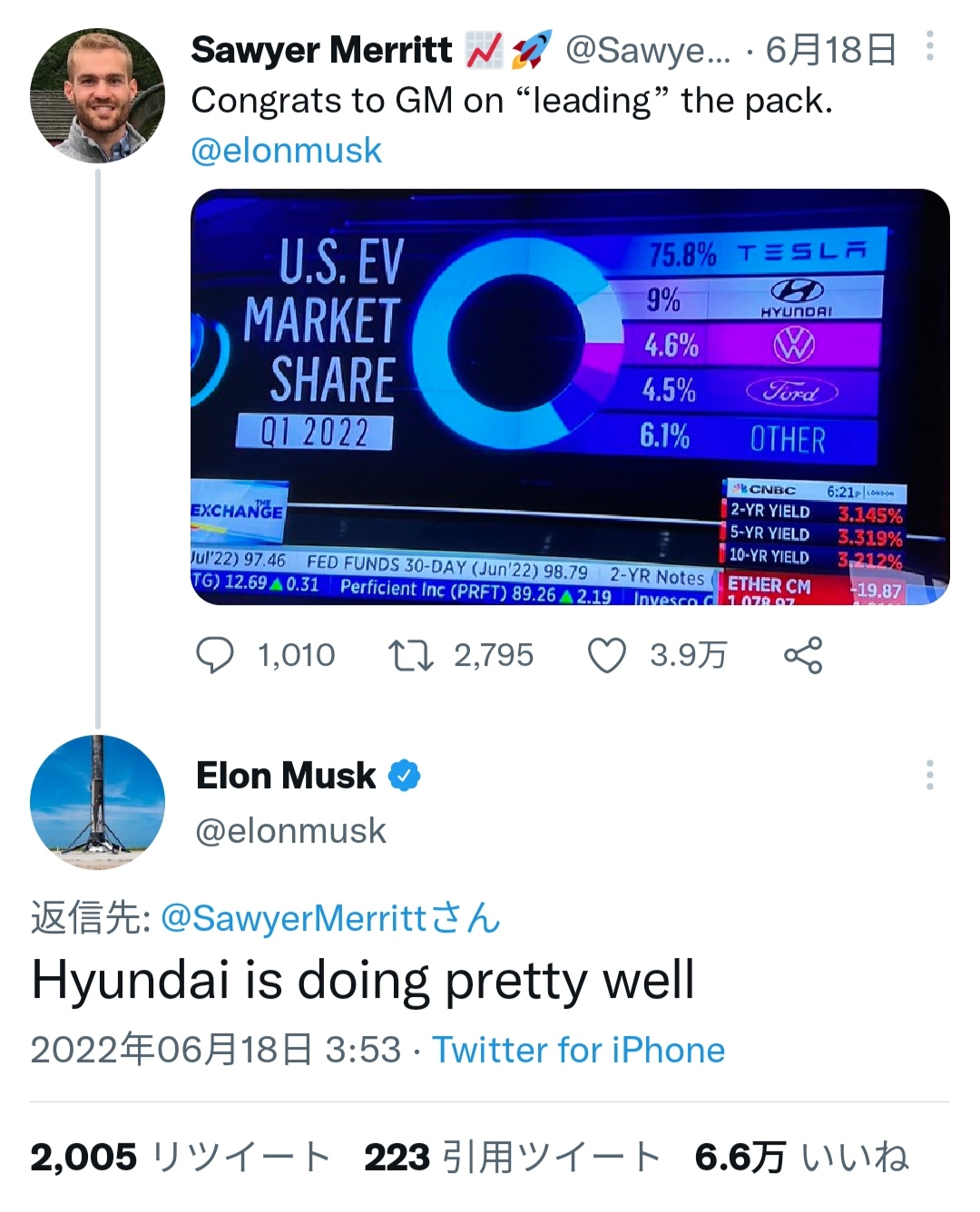View the 6.6万 likes list

pyautogui.click(x=801, y=1158)
